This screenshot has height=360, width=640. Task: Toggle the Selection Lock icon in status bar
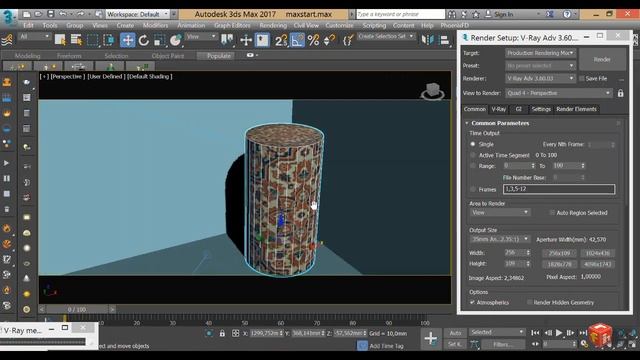click(x=222, y=333)
